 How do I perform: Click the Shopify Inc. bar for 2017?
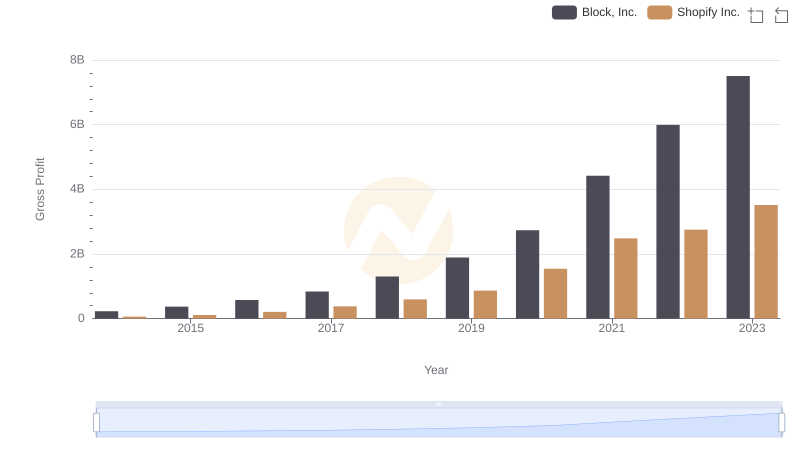coord(345,313)
